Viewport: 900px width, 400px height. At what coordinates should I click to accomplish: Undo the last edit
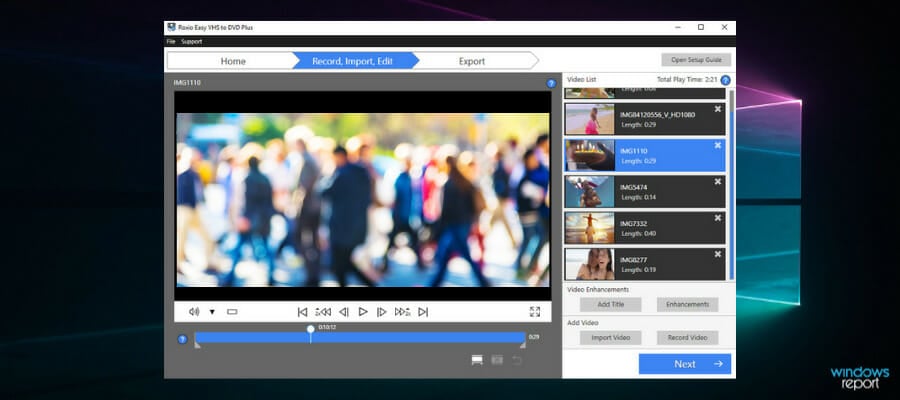tap(517, 360)
